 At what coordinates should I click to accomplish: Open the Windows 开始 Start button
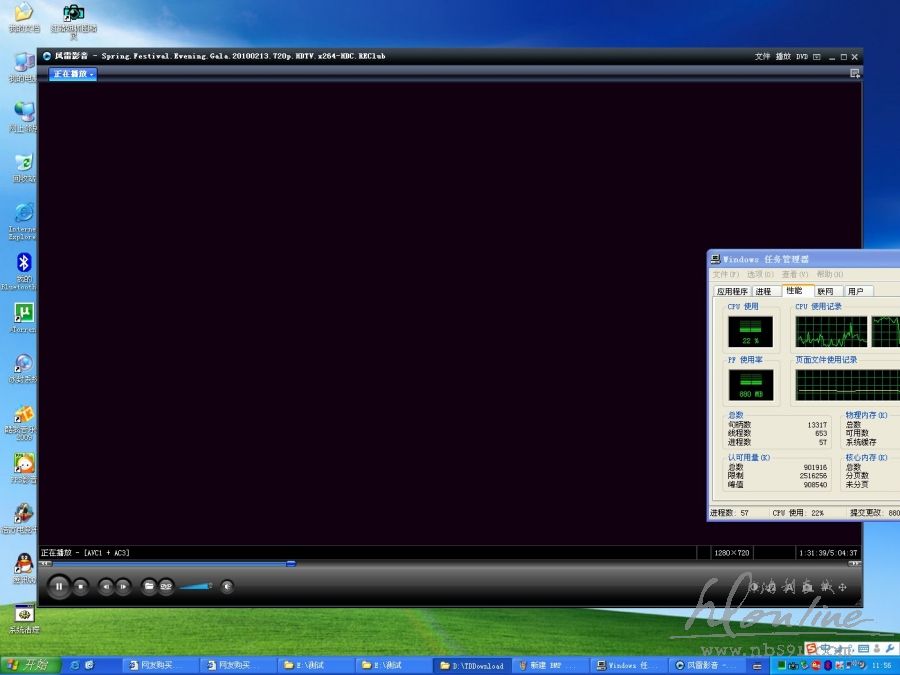pyautogui.click(x=28, y=665)
